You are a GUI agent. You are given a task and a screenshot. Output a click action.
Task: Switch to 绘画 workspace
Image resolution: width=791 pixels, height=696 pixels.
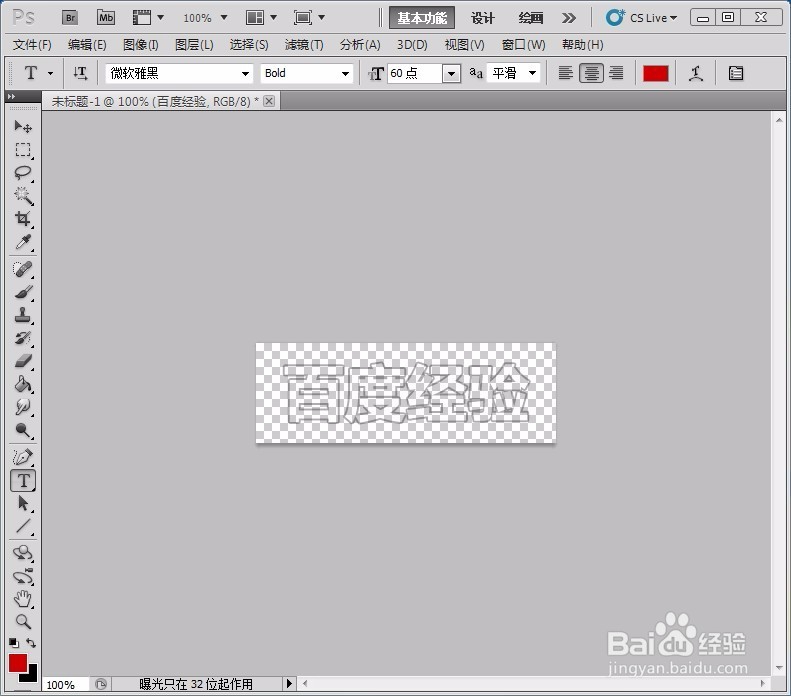(x=531, y=18)
